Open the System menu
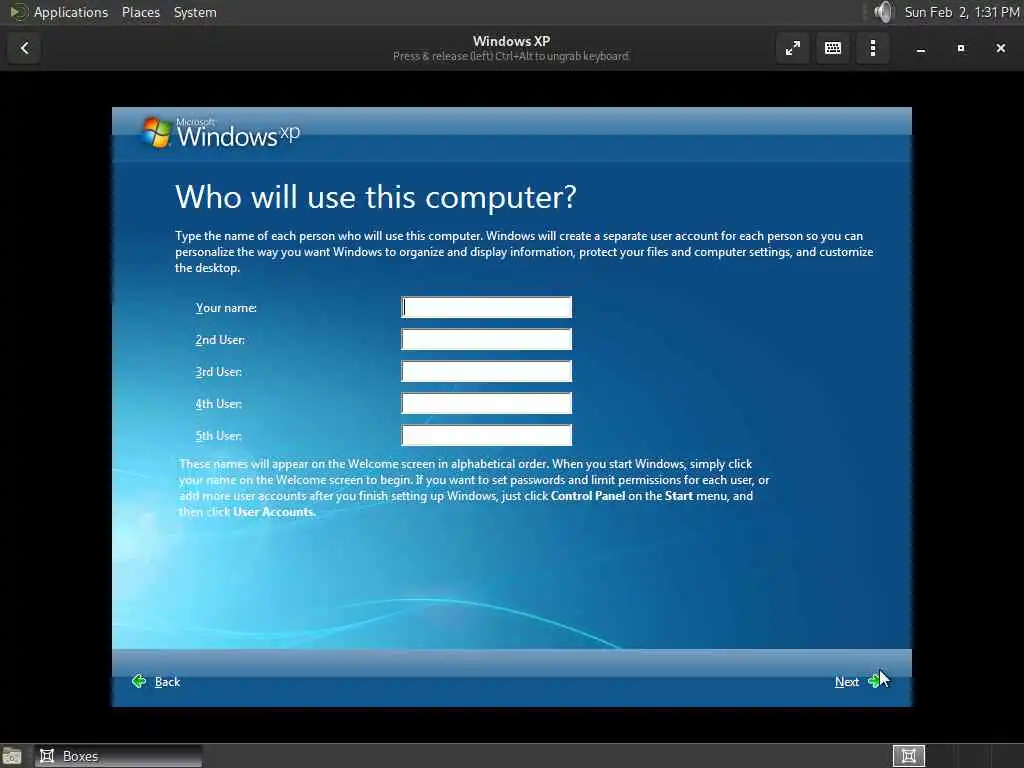 (x=195, y=12)
